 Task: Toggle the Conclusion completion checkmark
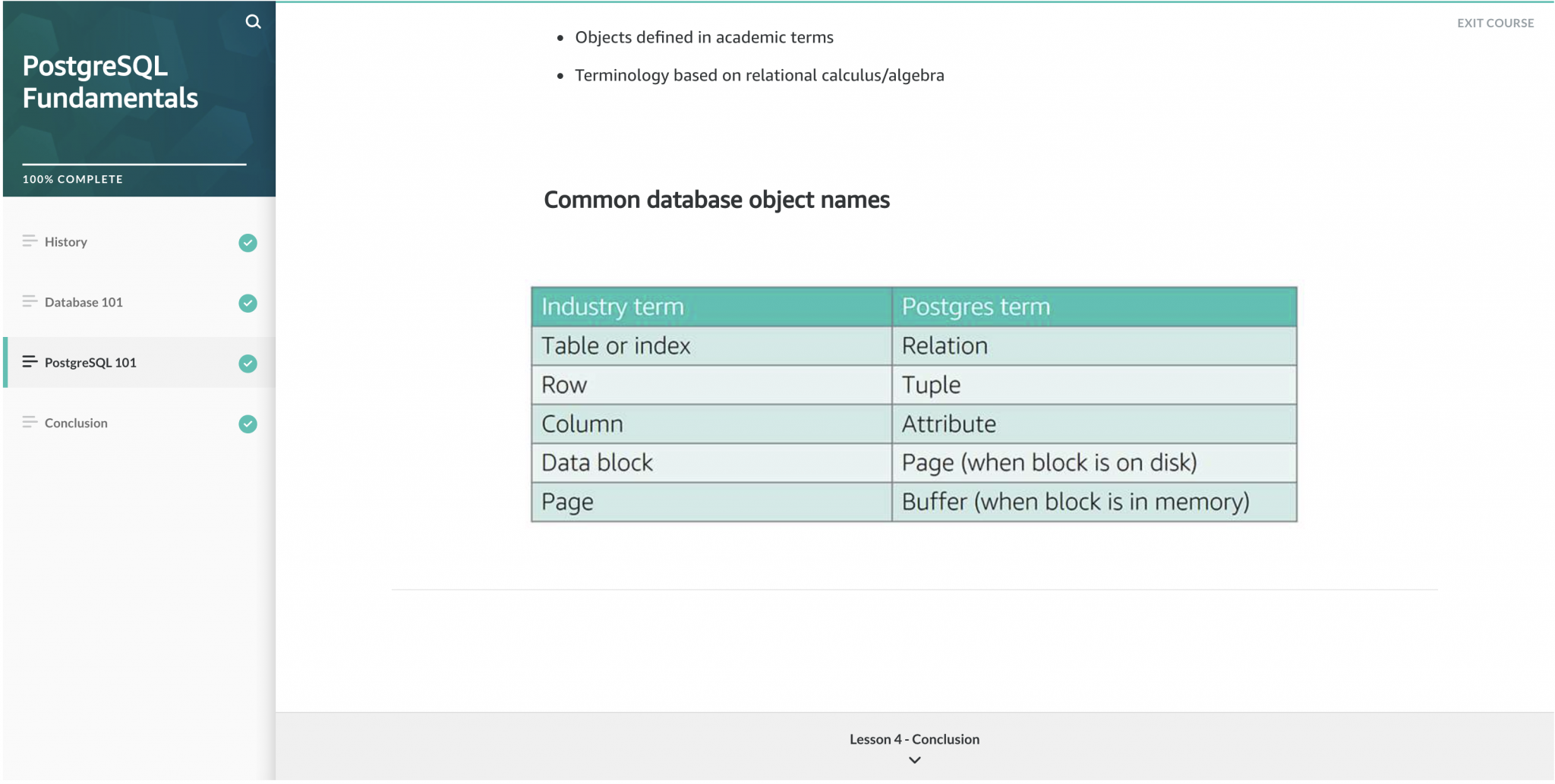click(x=248, y=424)
